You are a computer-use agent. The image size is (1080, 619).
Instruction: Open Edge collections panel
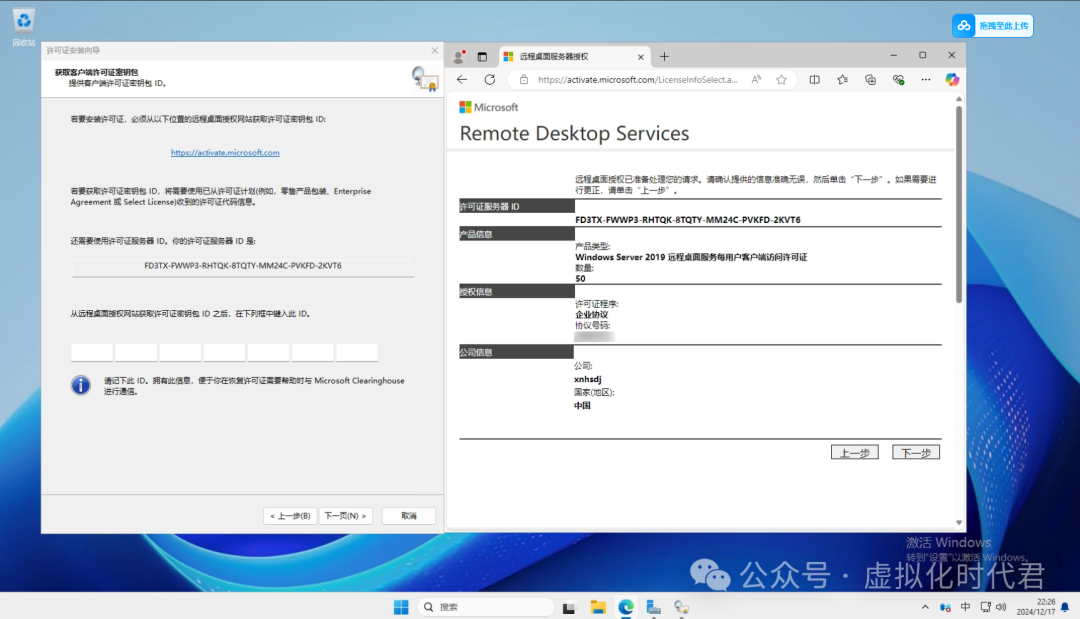click(x=870, y=80)
